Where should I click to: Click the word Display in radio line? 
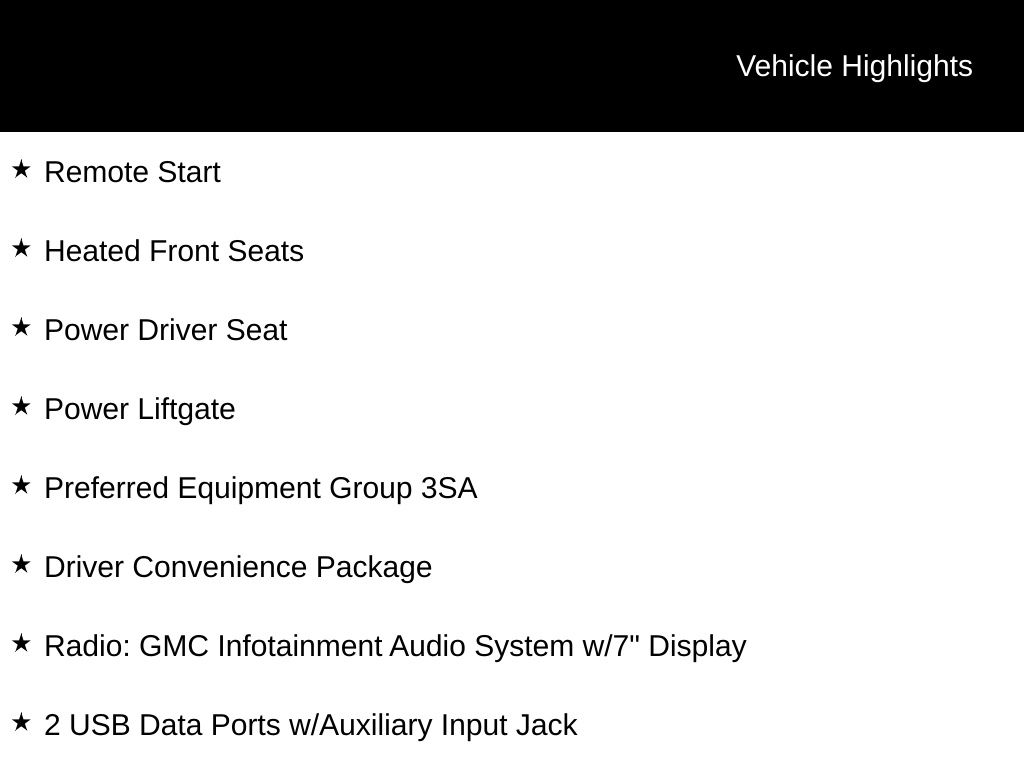click(697, 647)
